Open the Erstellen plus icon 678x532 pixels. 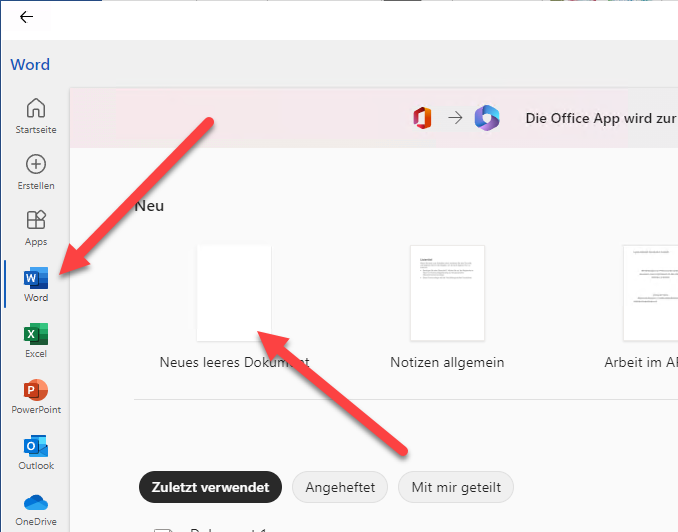point(36,171)
